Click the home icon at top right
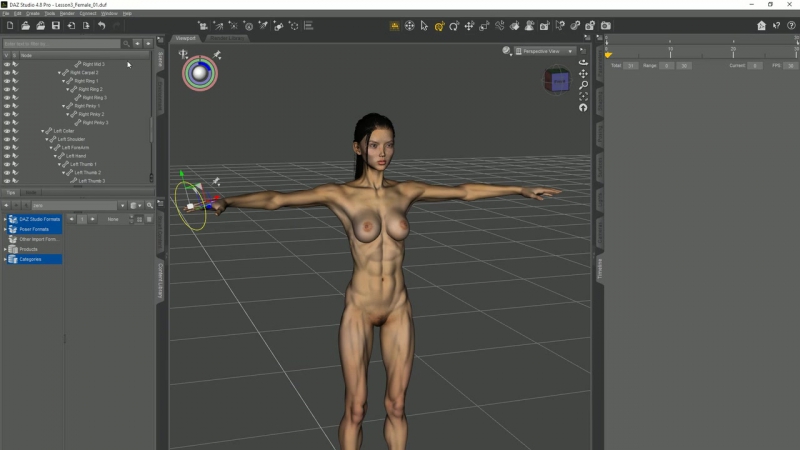800x450 pixels. click(761, 26)
